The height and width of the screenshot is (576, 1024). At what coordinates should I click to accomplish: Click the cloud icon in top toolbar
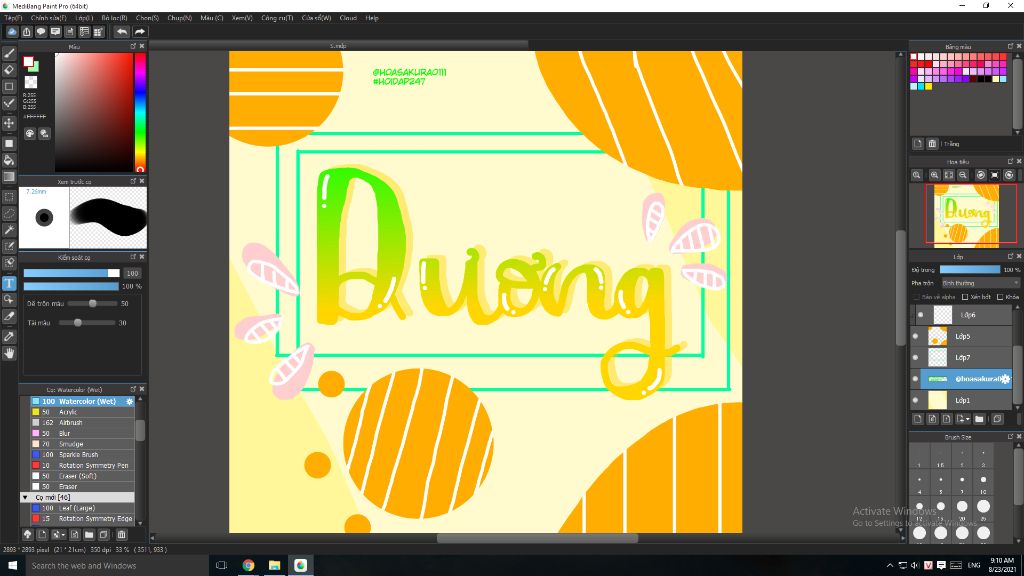12,31
